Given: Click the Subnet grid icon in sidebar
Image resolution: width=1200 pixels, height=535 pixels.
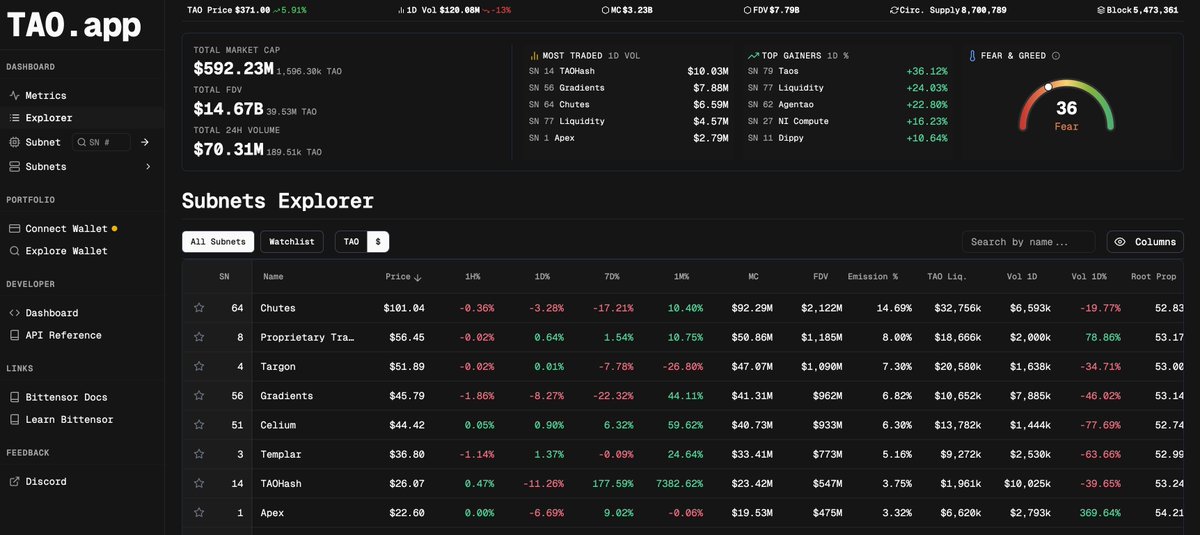Looking at the screenshot, I should (x=14, y=142).
